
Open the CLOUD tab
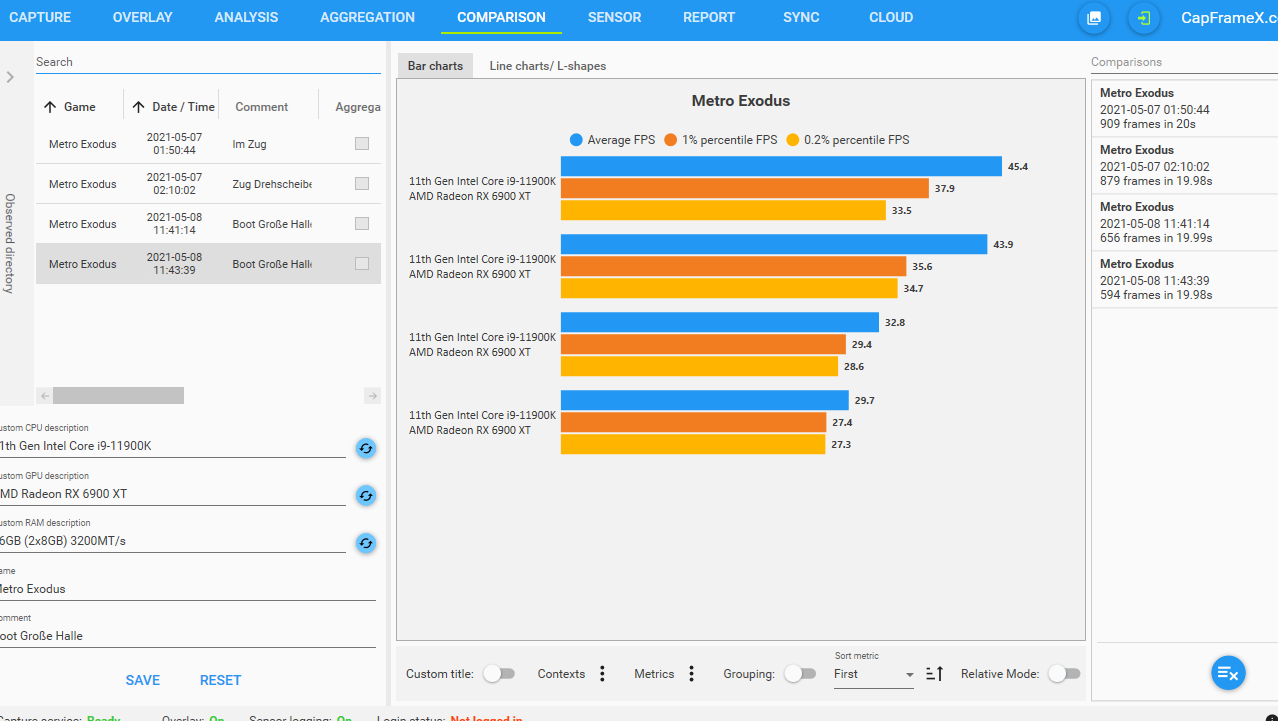(x=891, y=17)
